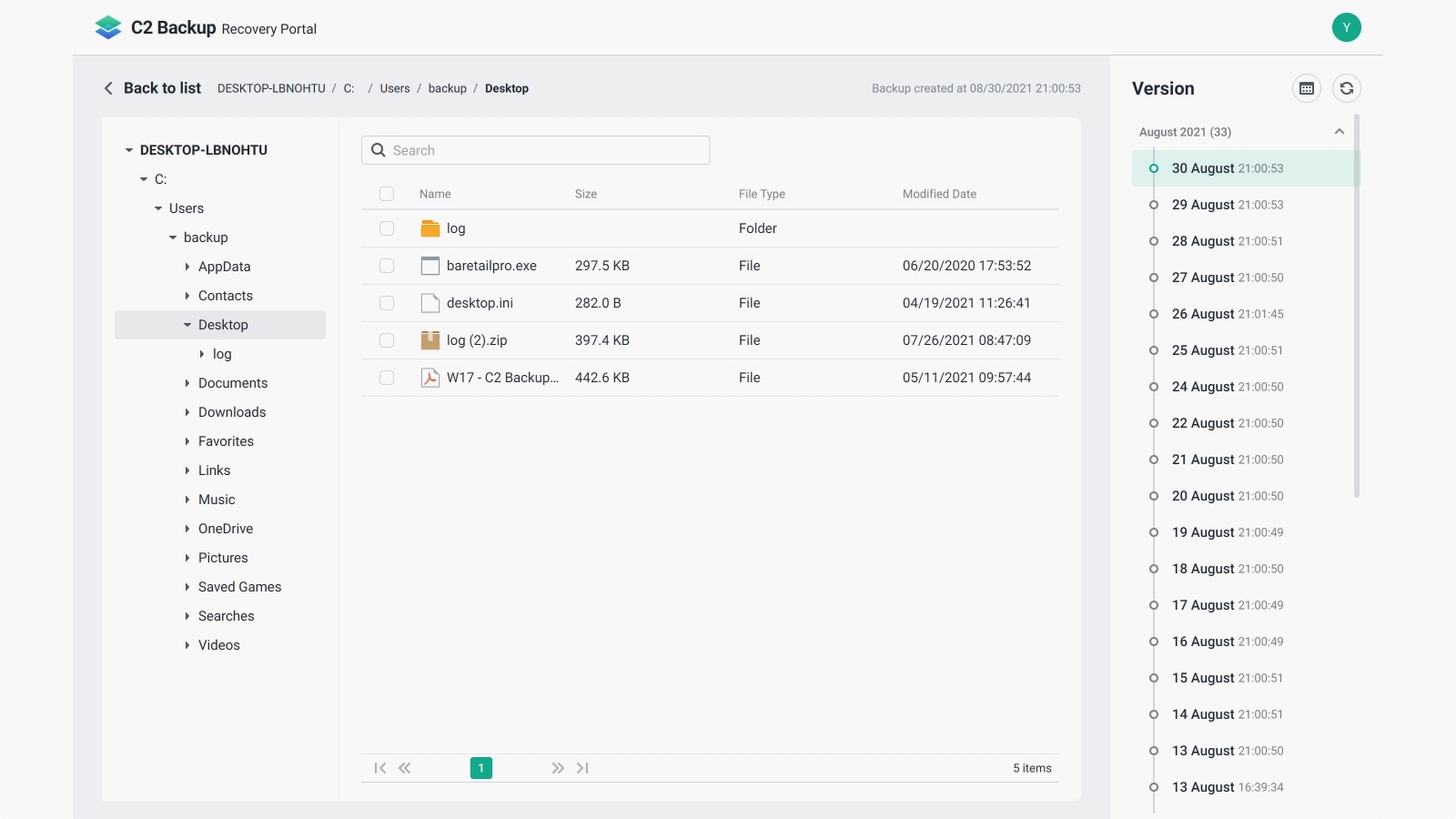Click the previous page double-arrow
Screen dimensions: 1456x819
click(405, 768)
